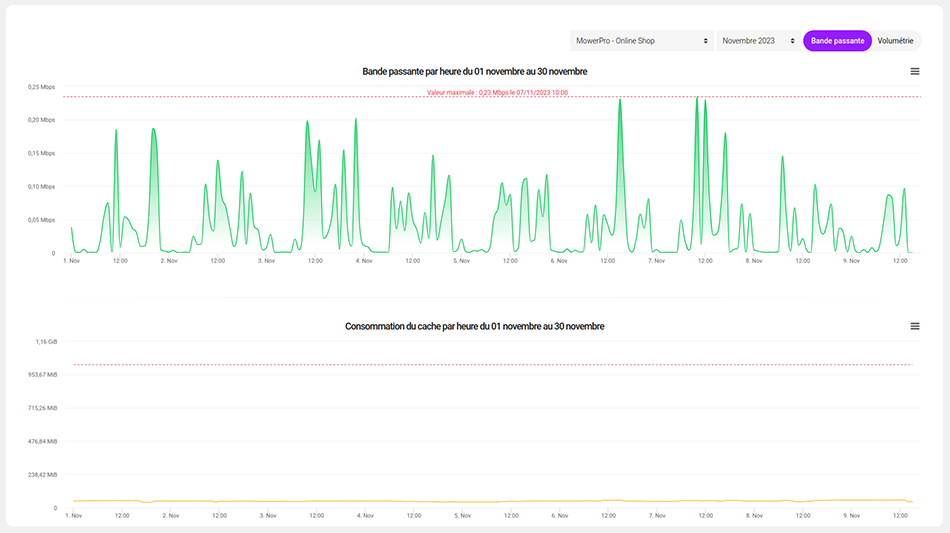Click the 1. Nov label on bandwidth axis
950x533 pixels.
tap(72, 261)
